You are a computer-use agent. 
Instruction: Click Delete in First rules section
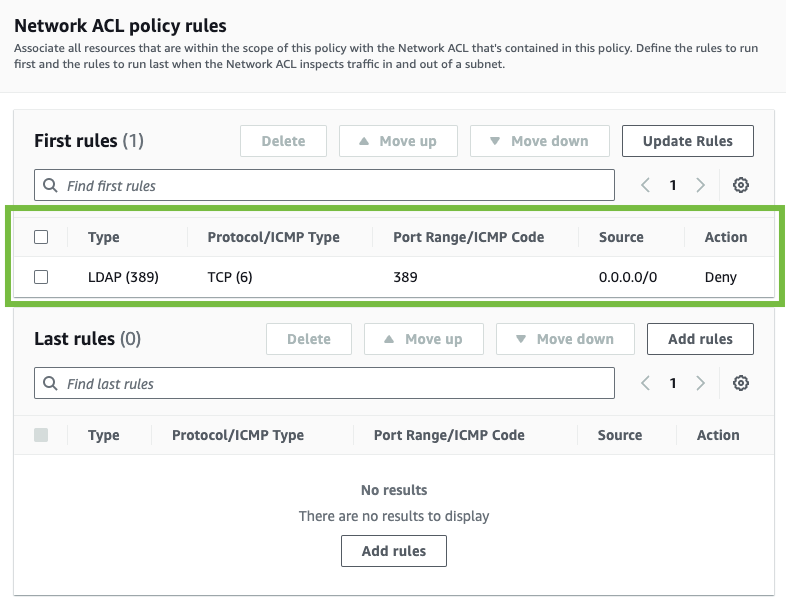click(x=283, y=141)
